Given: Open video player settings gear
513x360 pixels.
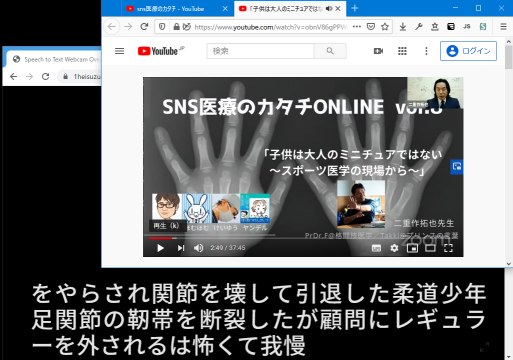Looking at the screenshot, I should coord(394,248).
